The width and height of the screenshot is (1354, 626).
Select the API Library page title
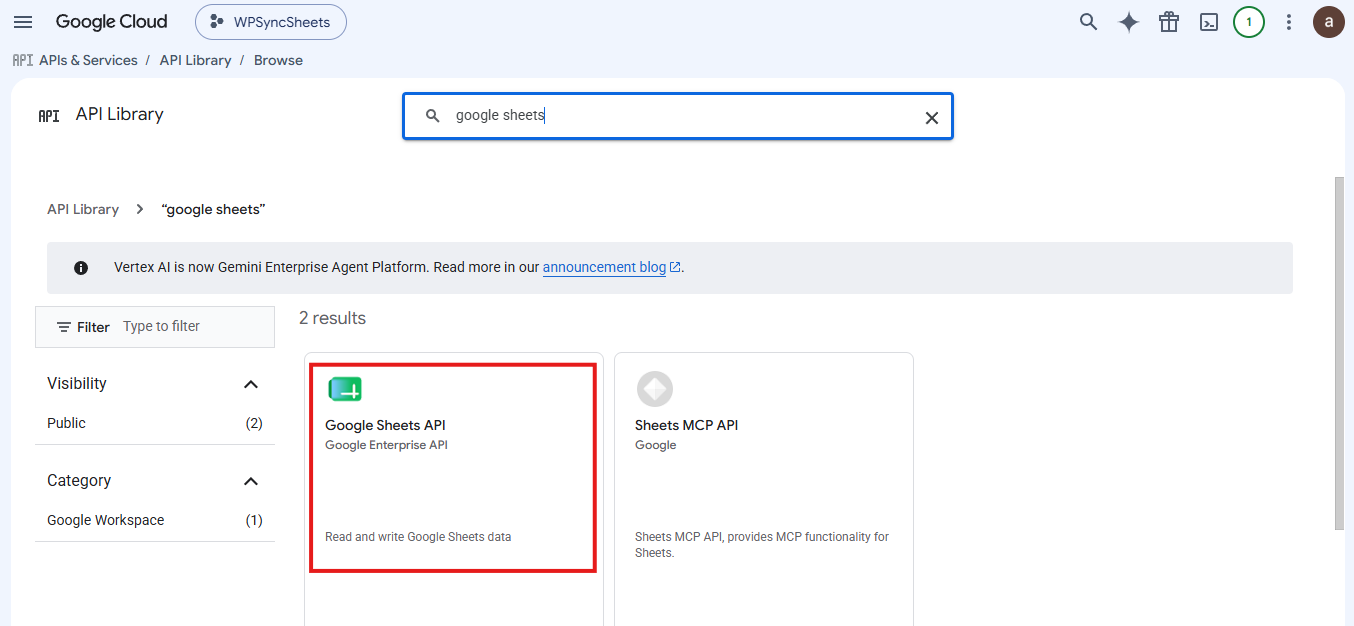coord(120,114)
